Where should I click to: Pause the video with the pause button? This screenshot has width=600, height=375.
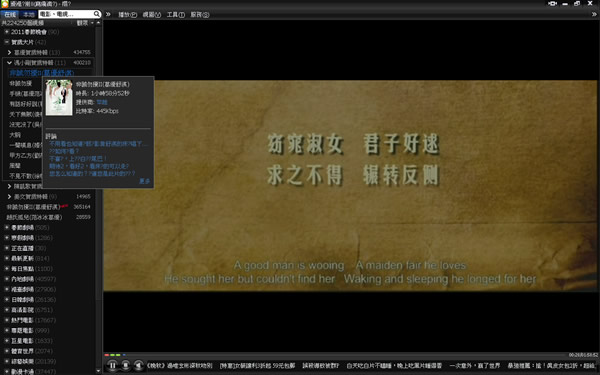(112, 365)
